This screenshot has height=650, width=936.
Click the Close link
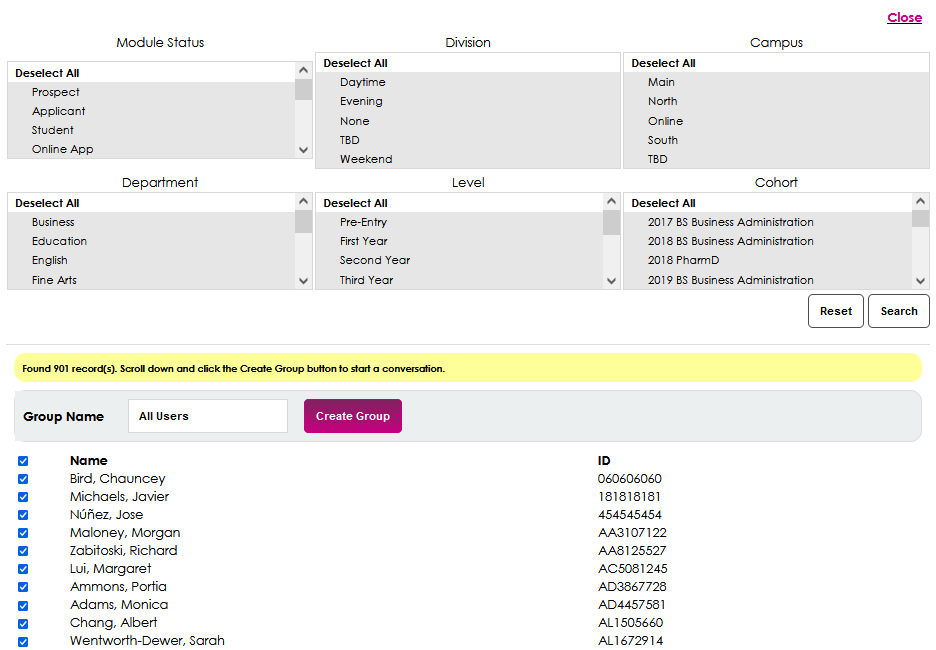[x=904, y=17]
